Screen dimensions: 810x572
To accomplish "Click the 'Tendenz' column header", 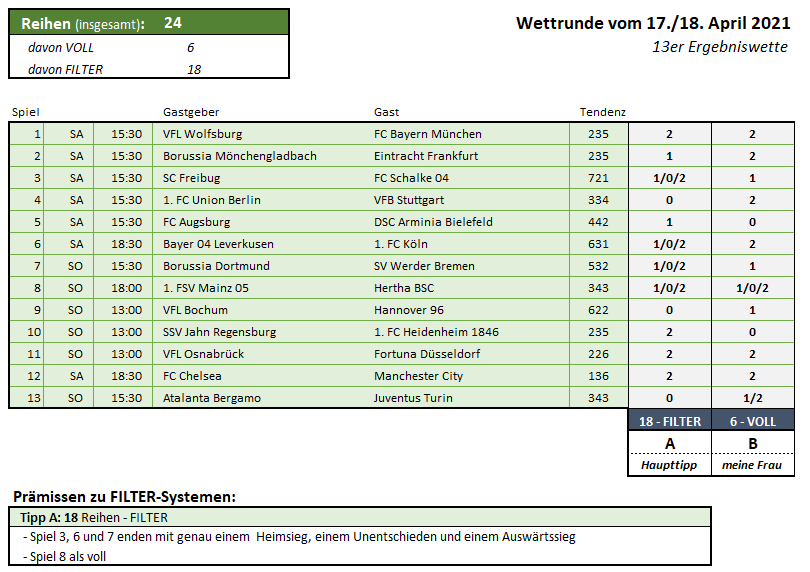I will [x=602, y=112].
